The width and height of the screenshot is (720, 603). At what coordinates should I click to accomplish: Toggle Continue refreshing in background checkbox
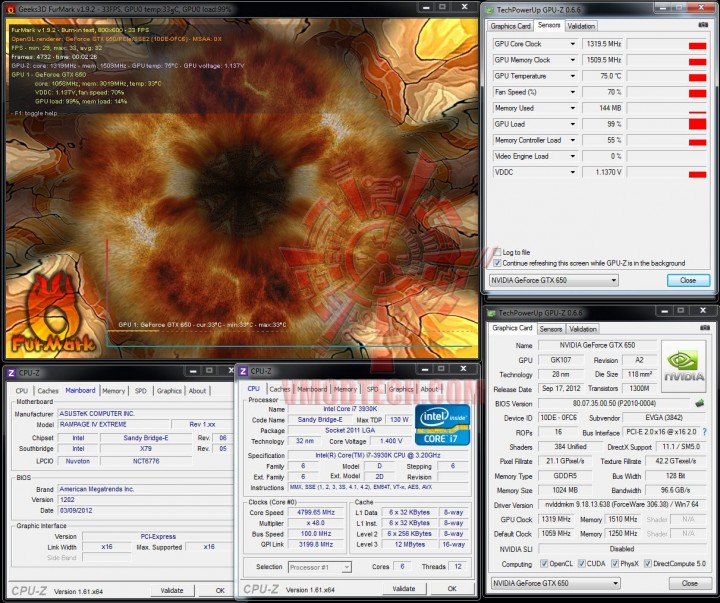497,263
